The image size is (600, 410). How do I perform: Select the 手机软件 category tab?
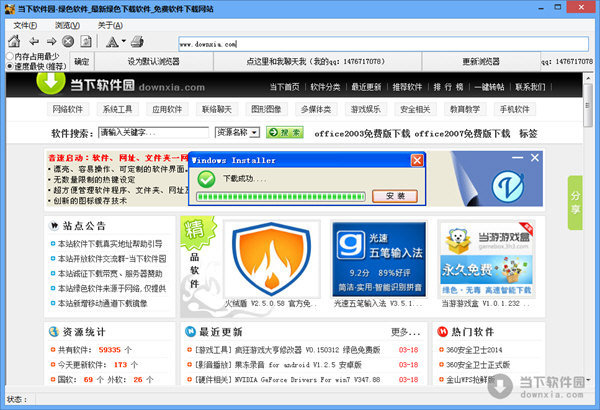click(x=515, y=109)
